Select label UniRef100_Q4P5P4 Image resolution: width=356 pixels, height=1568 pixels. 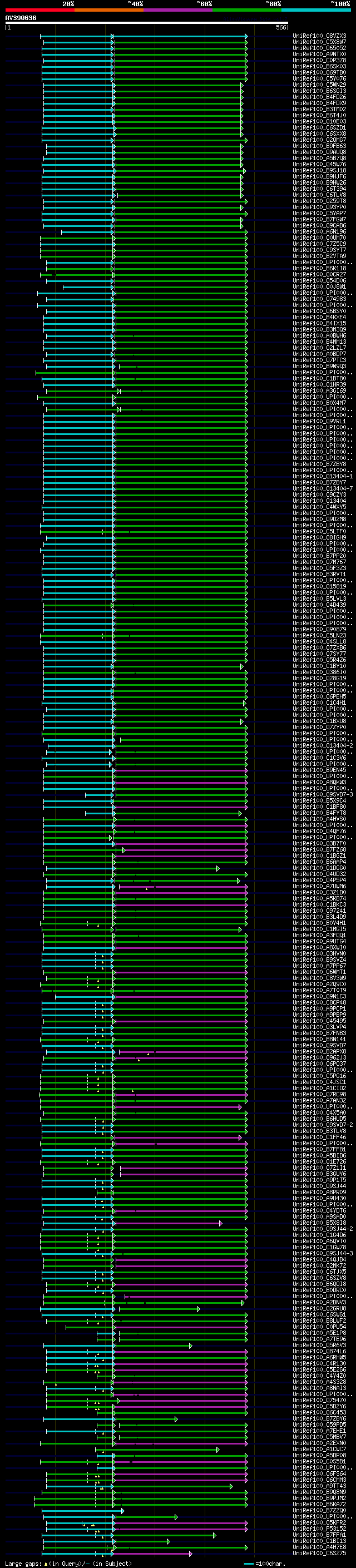(319, 880)
